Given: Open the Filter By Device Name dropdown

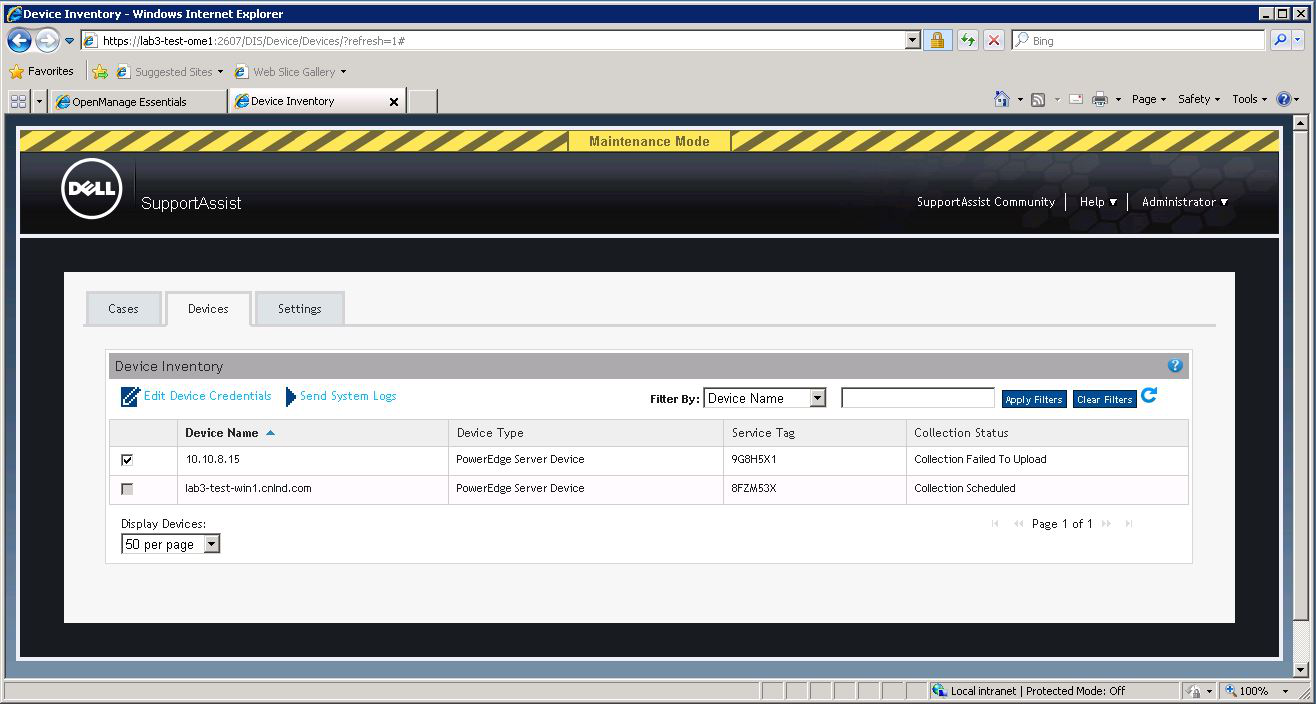Looking at the screenshot, I should [765, 398].
